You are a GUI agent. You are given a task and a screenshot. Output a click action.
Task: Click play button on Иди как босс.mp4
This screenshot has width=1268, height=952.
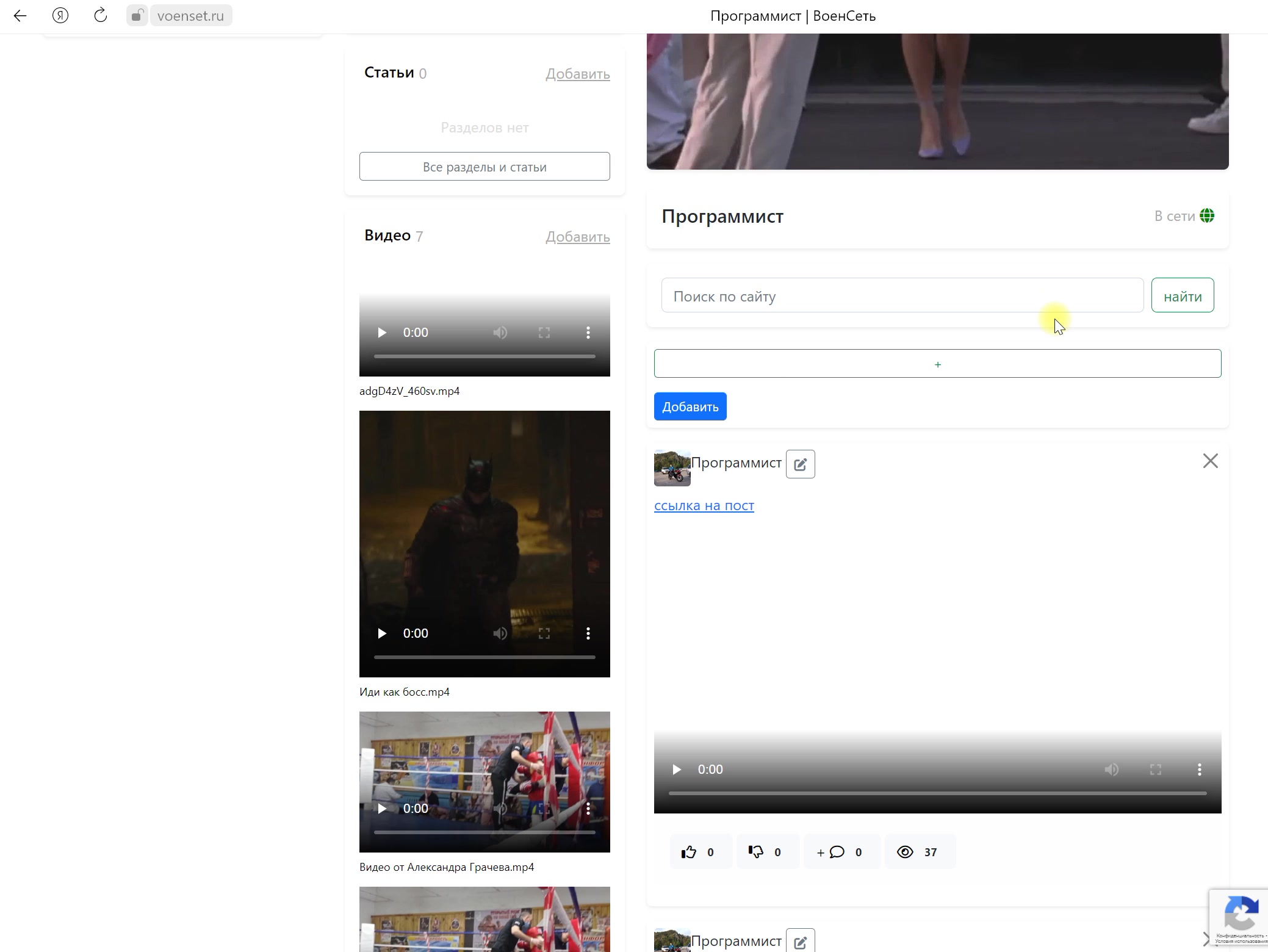pyautogui.click(x=381, y=633)
